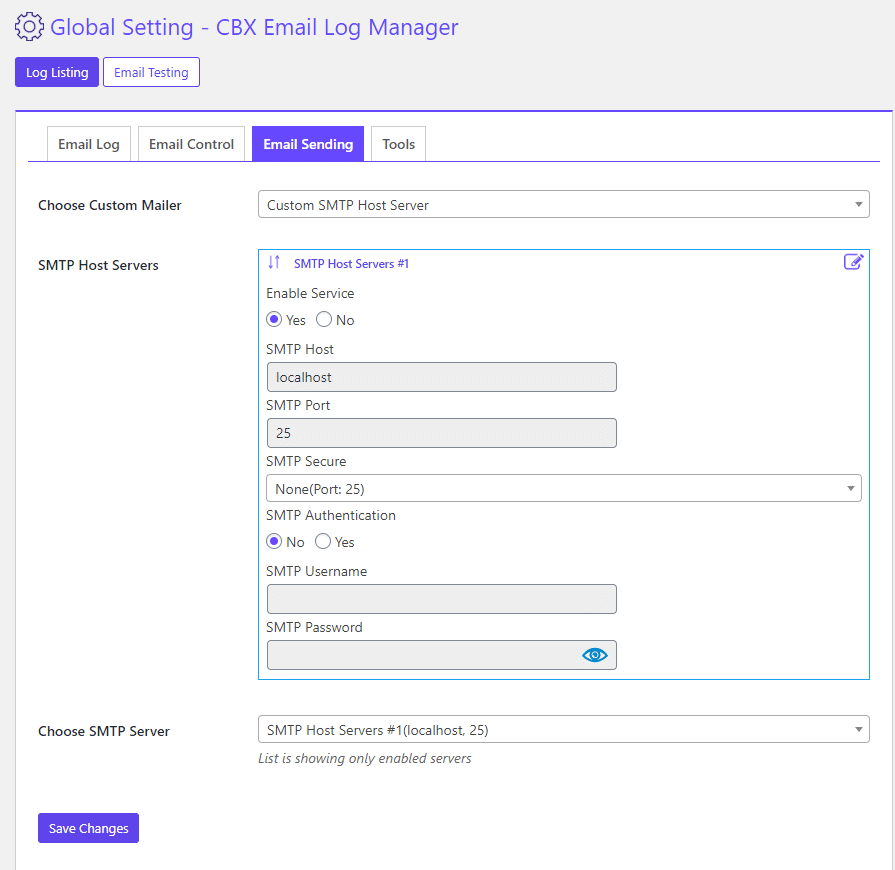Open the Choose Custom Mailer dropdown
This screenshot has height=870, width=895.
(x=563, y=205)
